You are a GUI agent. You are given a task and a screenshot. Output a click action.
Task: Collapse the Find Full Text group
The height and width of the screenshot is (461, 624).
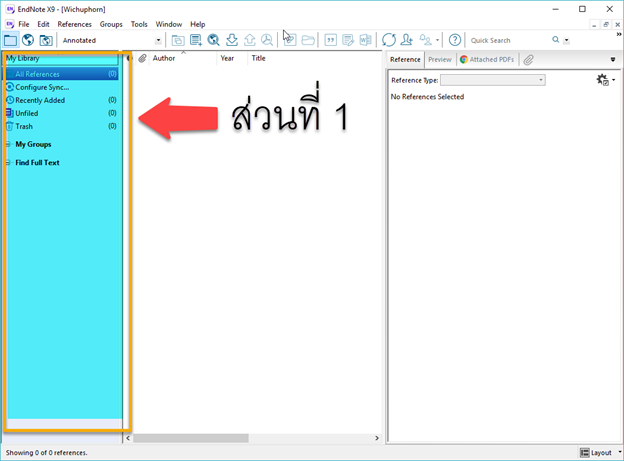[8, 162]
